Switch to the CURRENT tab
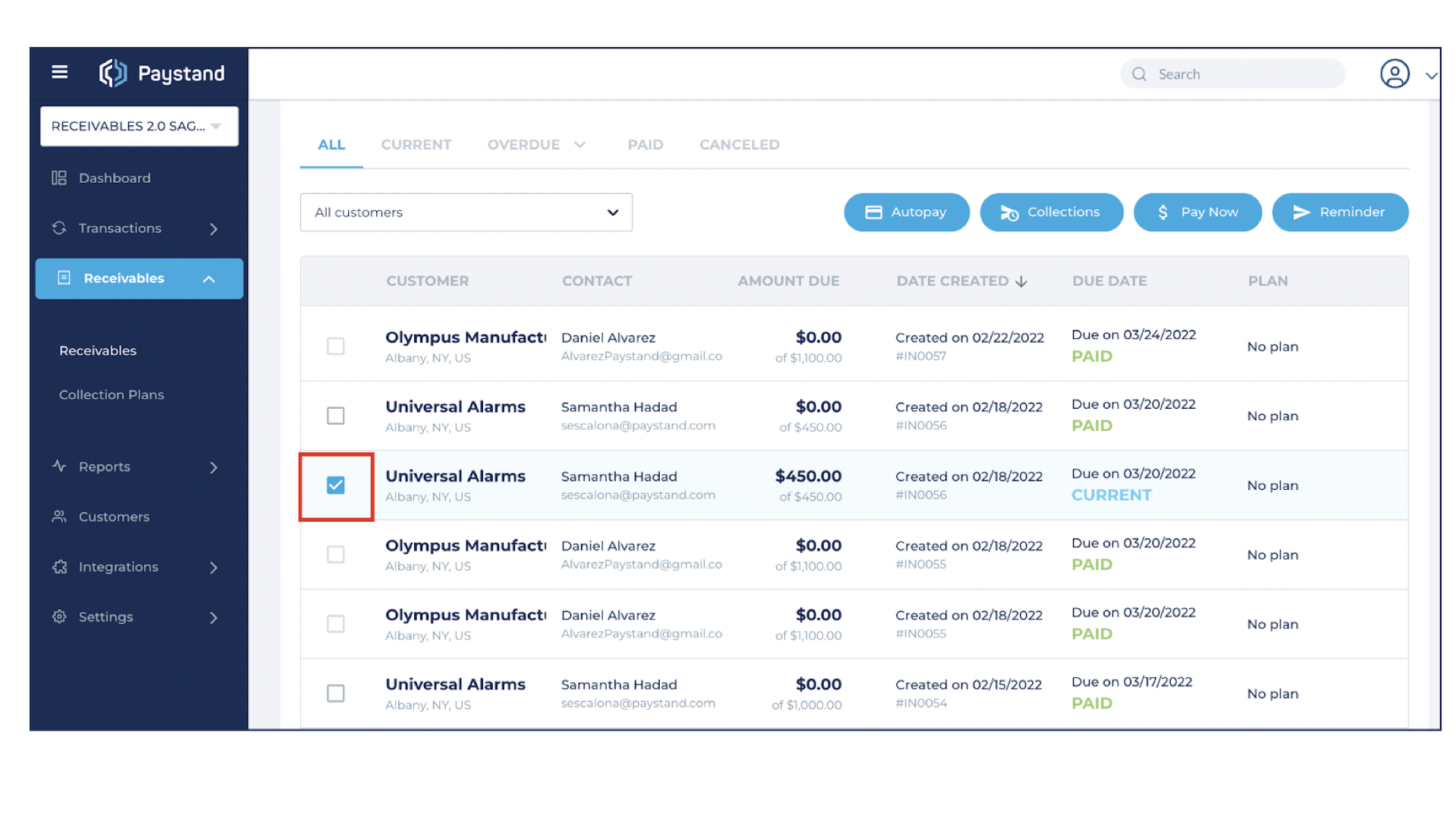 [416, 145]
